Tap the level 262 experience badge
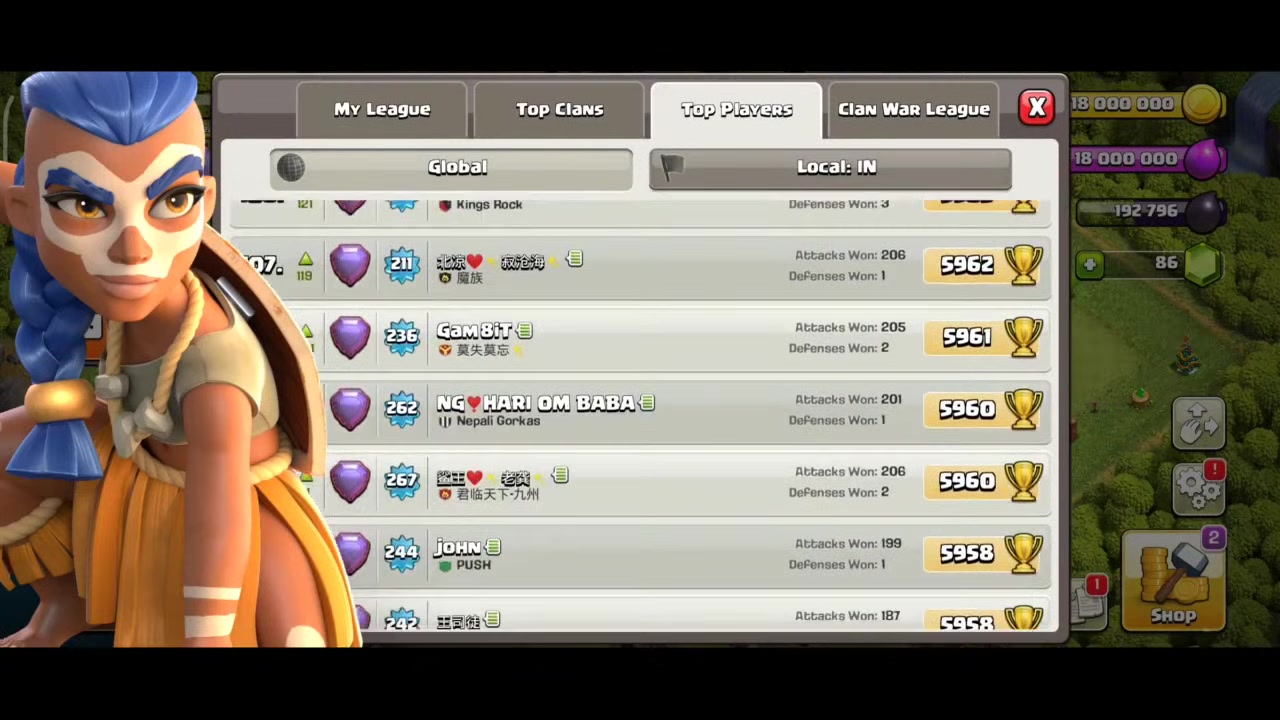Viewport: 1280px width, 720px height. pos(402,408)
